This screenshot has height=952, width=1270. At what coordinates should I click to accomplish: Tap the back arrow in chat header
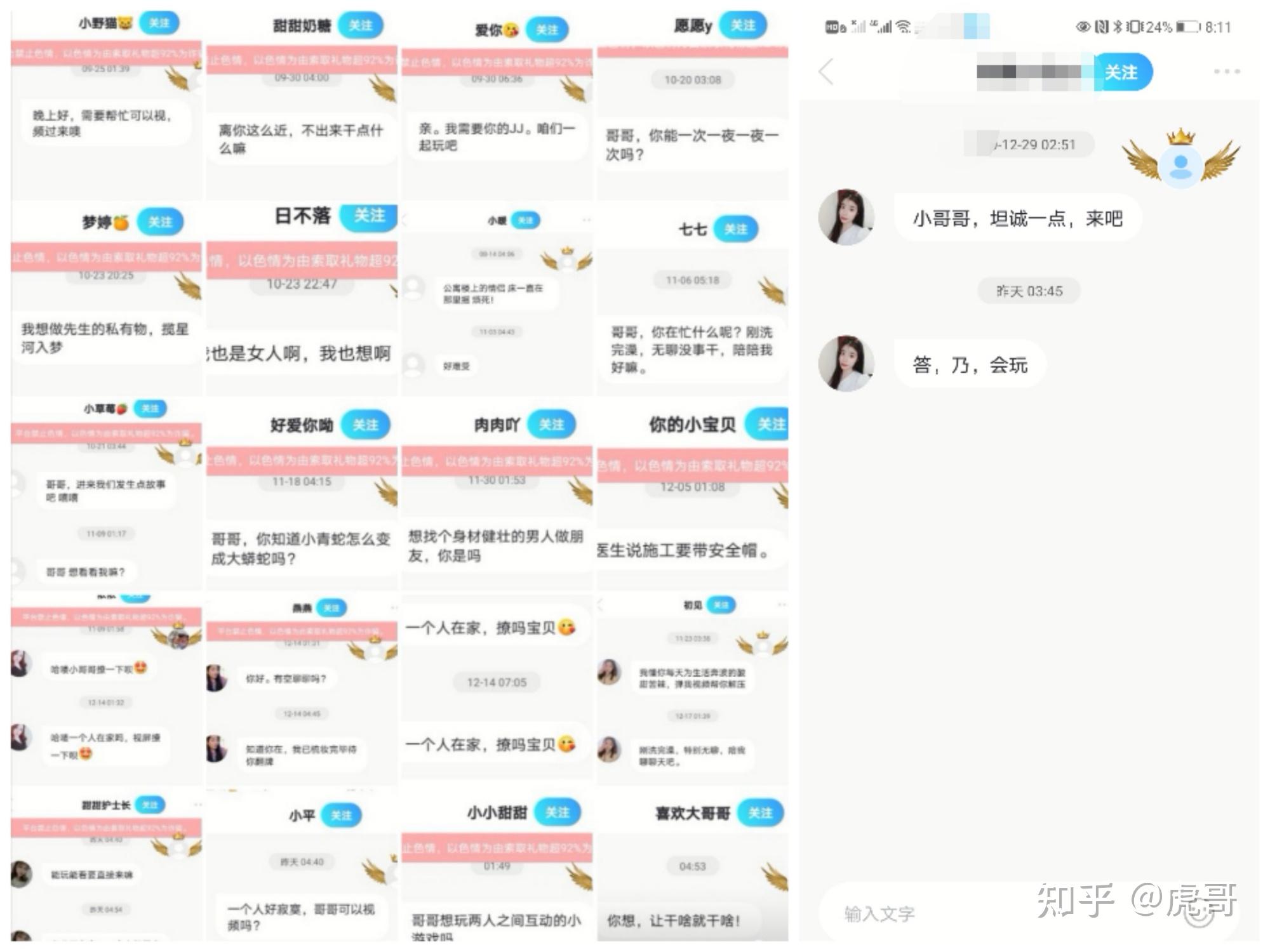825,72
